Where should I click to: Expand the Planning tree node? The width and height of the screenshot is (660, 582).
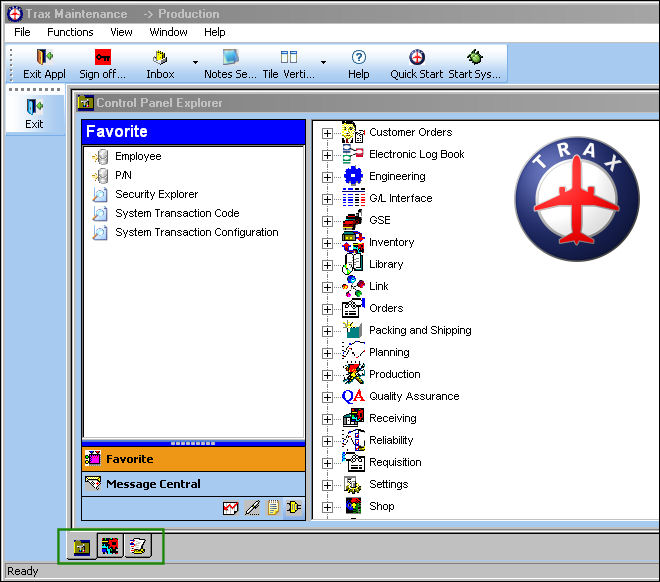click(x=327, y=353)
